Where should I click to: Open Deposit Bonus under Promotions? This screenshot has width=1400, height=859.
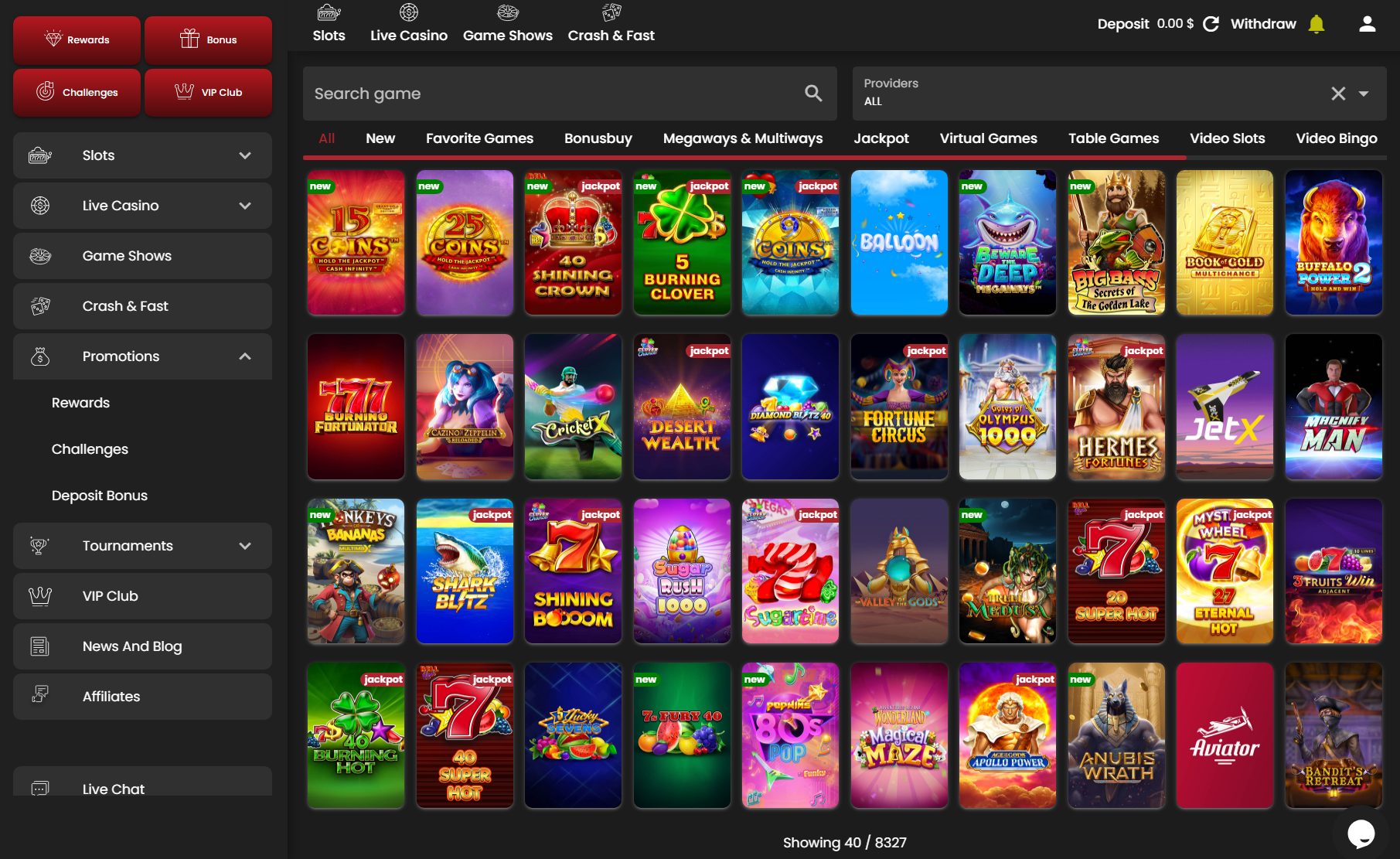point(100,496)
